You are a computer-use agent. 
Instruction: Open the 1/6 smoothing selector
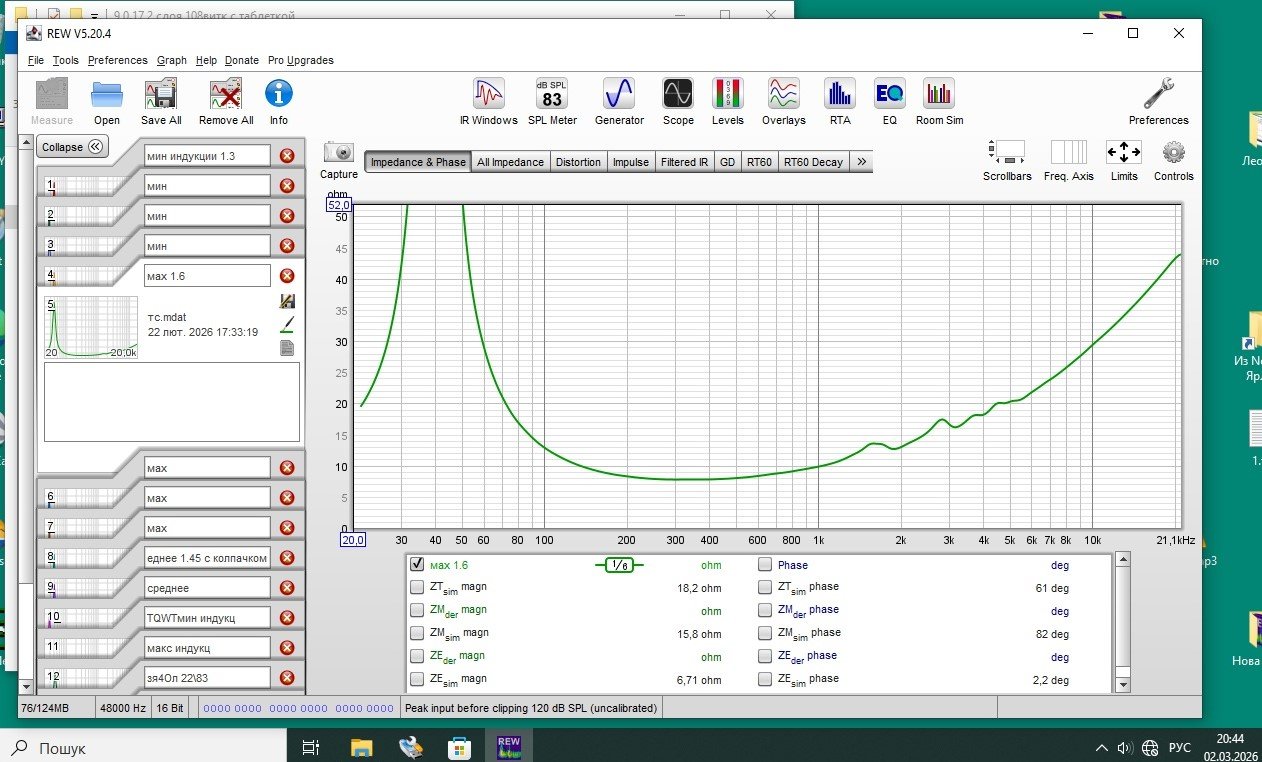click(620, 565)
